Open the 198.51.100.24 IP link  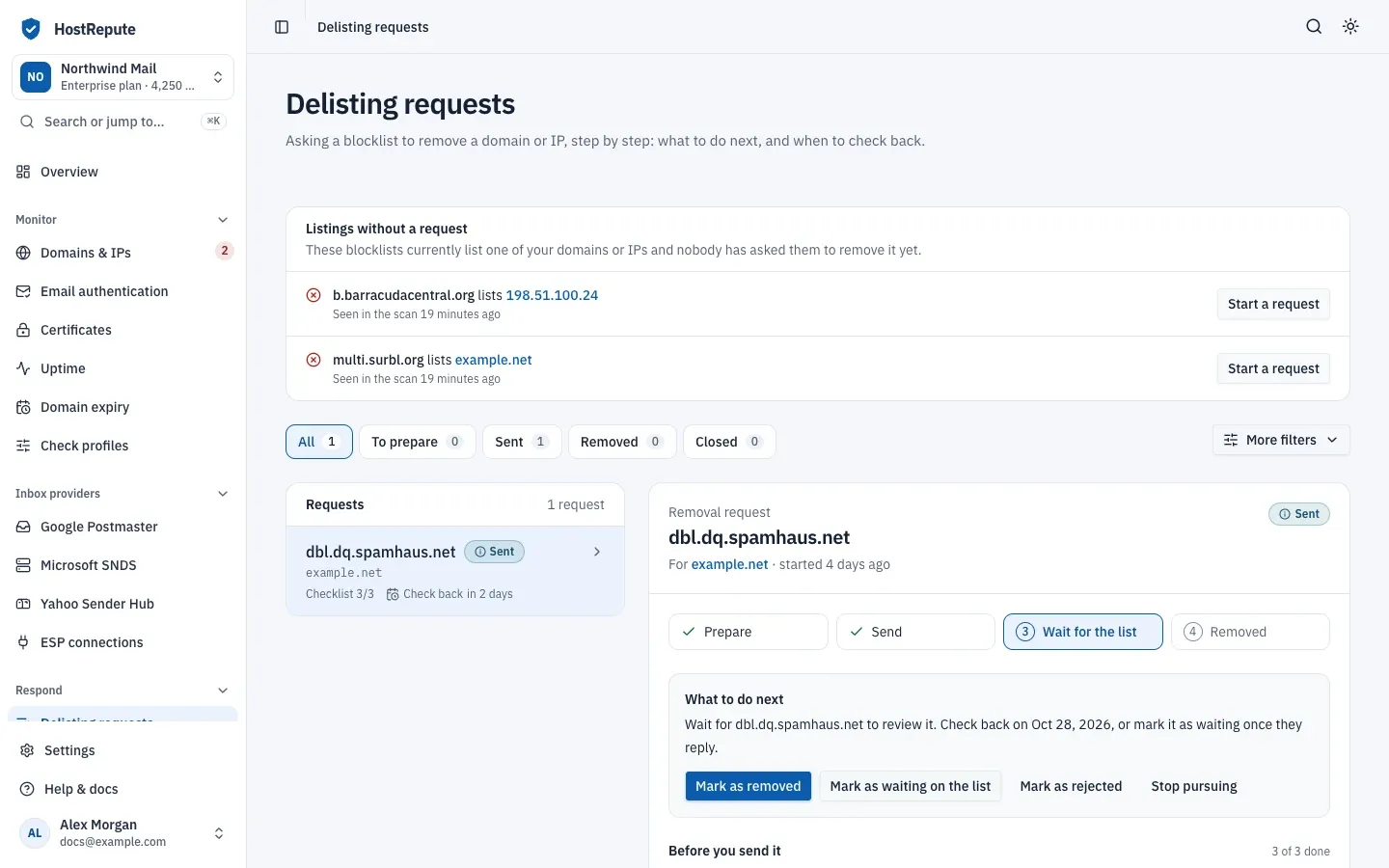(552, 295)
